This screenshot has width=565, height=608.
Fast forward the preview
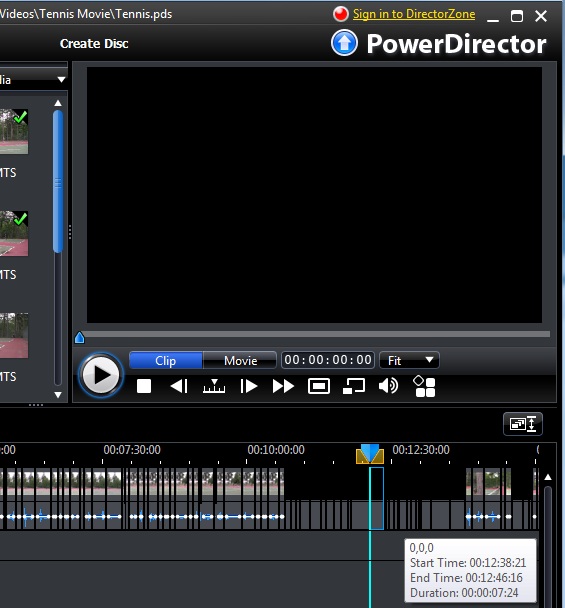[283, 386]
